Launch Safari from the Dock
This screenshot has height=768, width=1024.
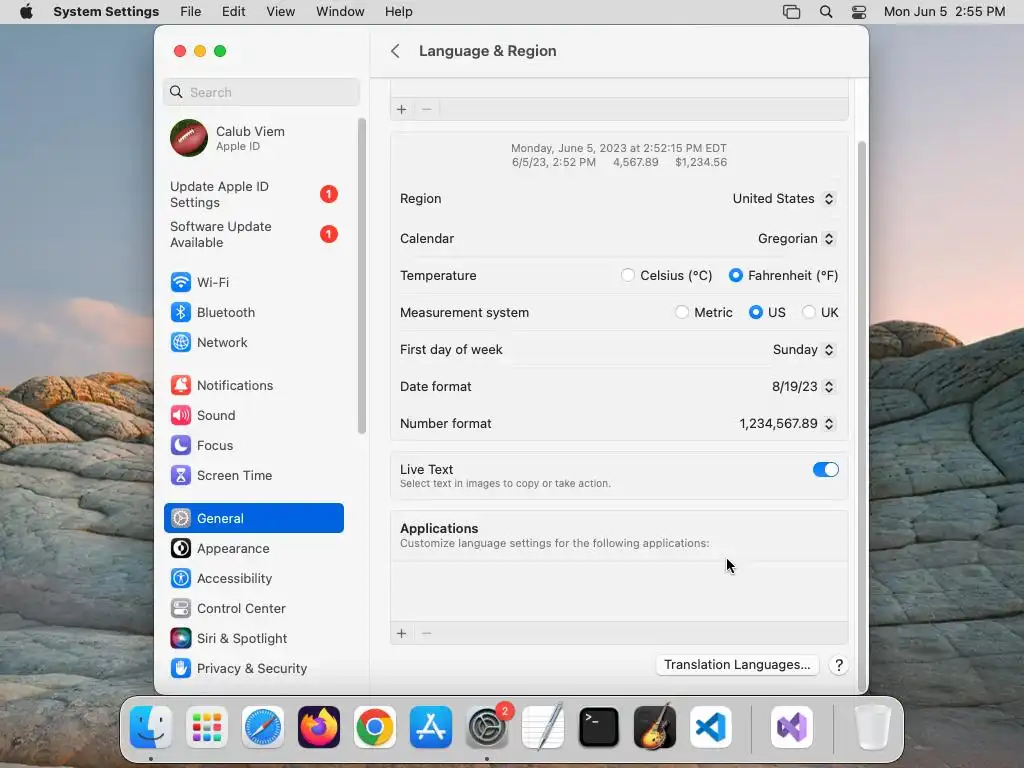pos(263,727)
